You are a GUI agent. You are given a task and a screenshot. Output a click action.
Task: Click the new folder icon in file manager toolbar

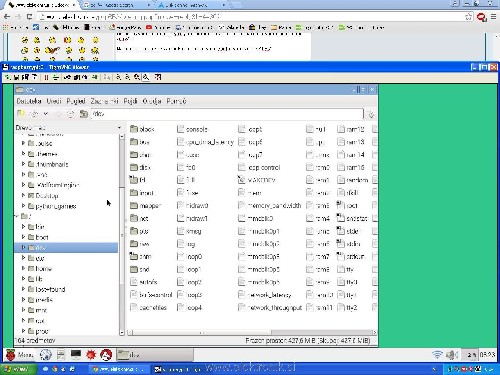pos(21,114)
